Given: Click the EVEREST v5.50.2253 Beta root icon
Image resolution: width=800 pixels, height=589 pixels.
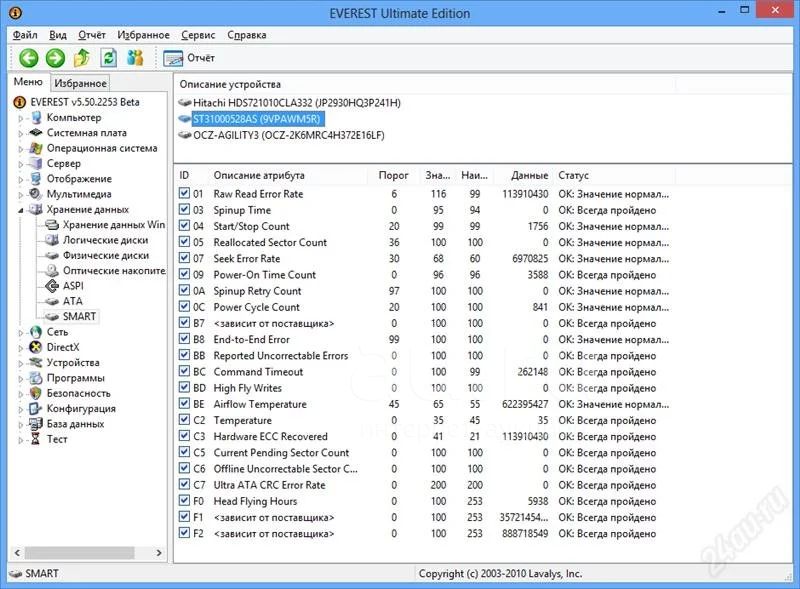Looking at the screenshot, I should [x=19, y=102].
